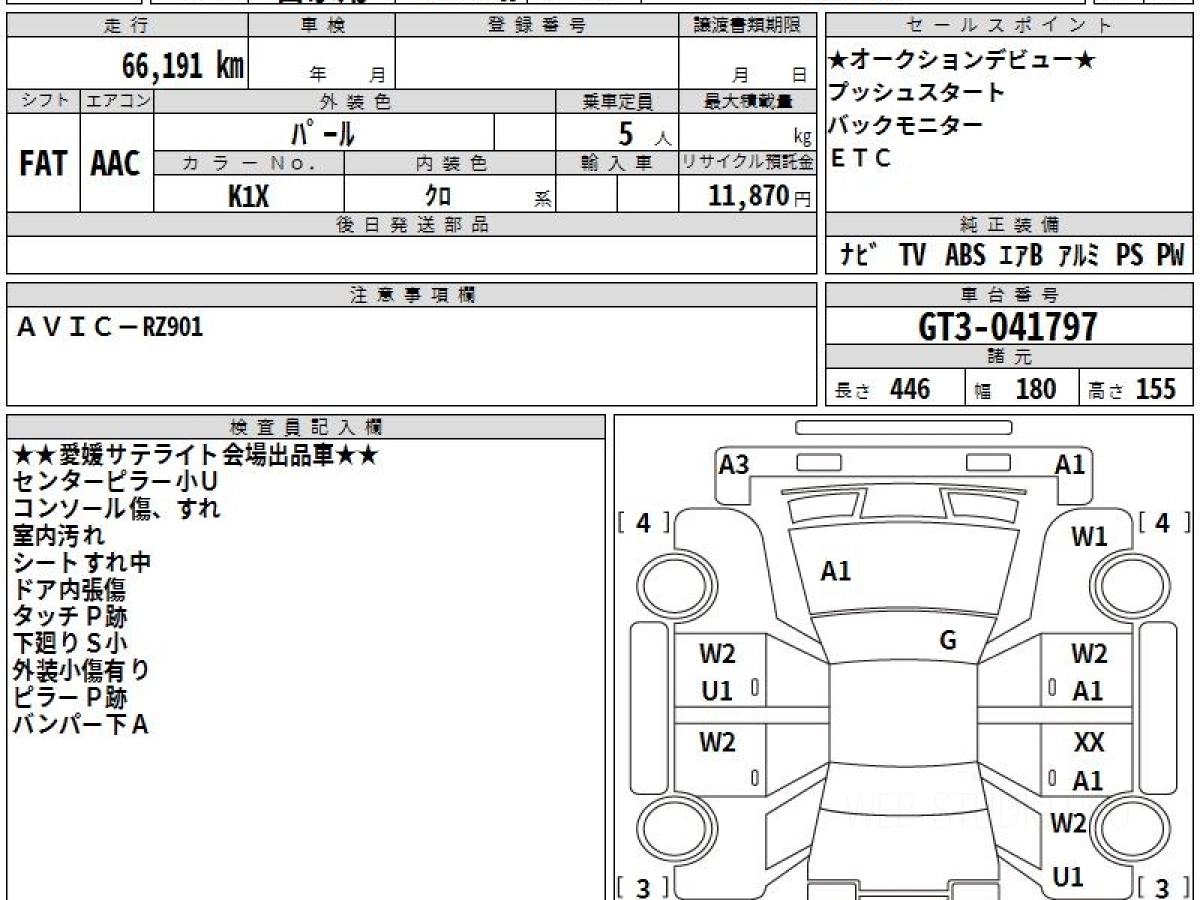
Task: Select PW in genuine equipment row
Action: point(1170,255)
